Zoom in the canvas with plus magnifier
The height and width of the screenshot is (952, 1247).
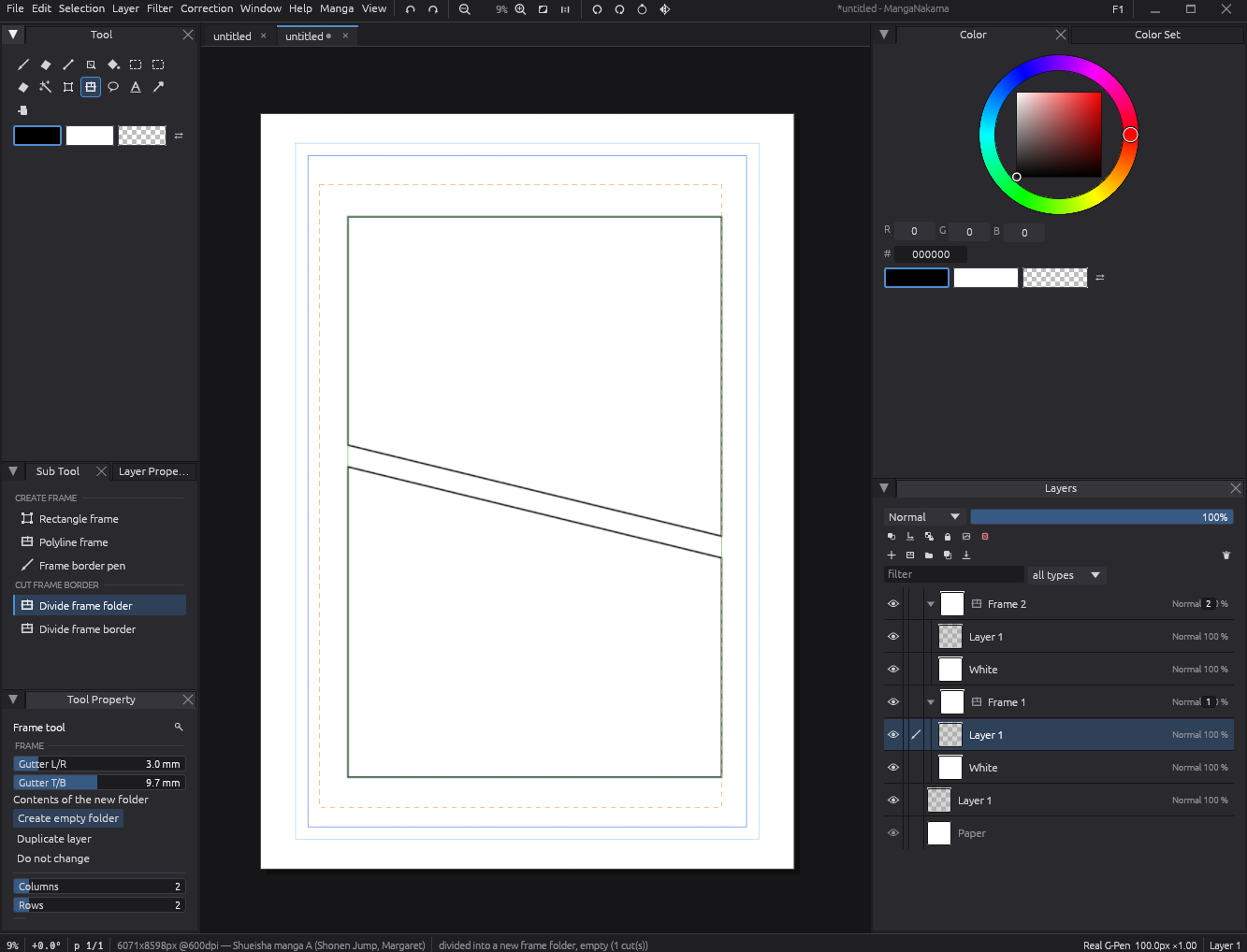520,9
